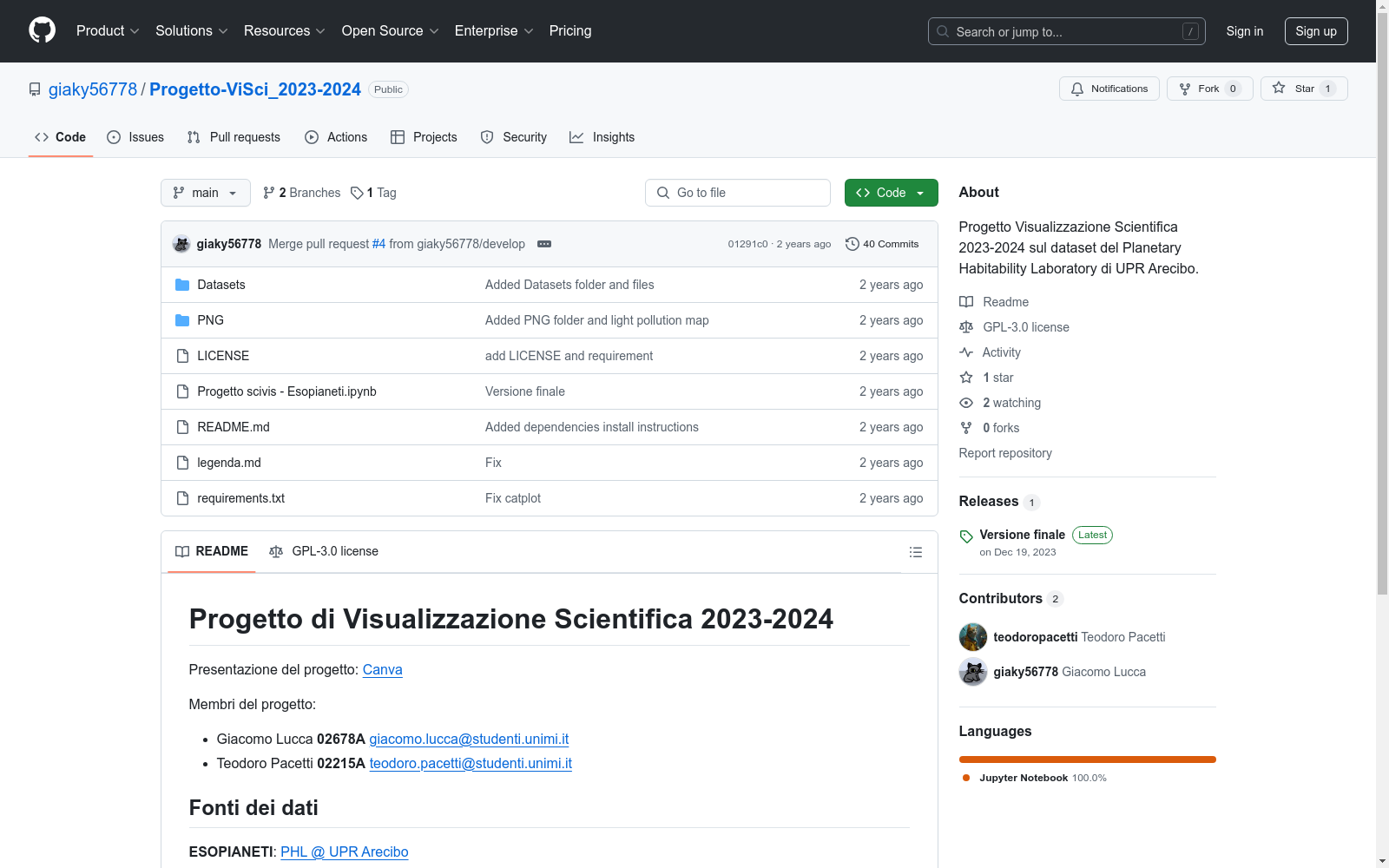Click the requirements.txt file icon

pyautogui.click(x=182, y=498)
